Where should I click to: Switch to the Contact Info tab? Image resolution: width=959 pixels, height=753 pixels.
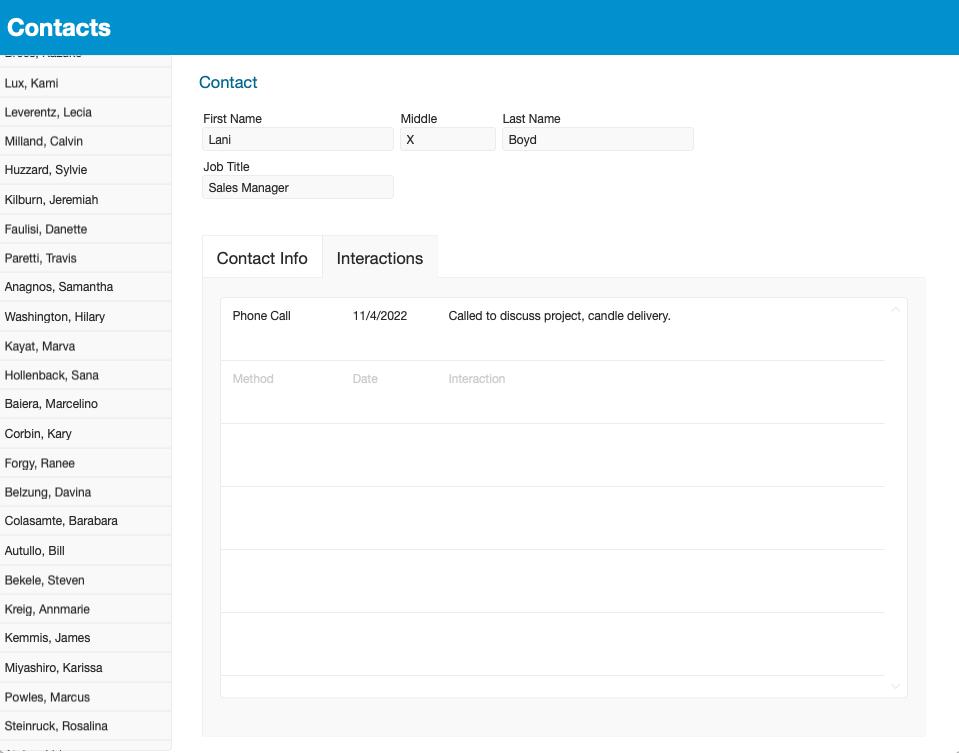pyautogui.click(x=261, y=257)
